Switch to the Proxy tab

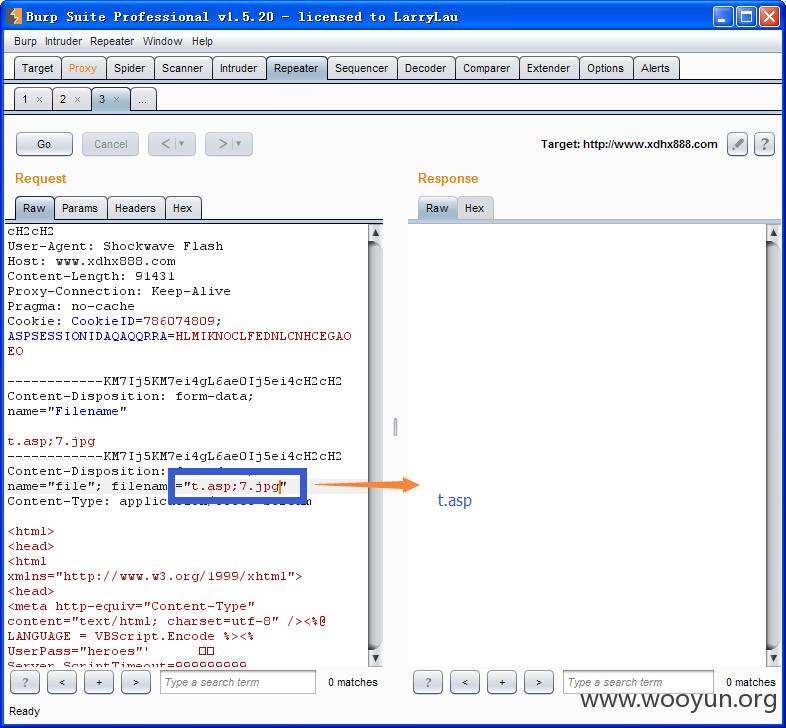click(x=83, y=68)
